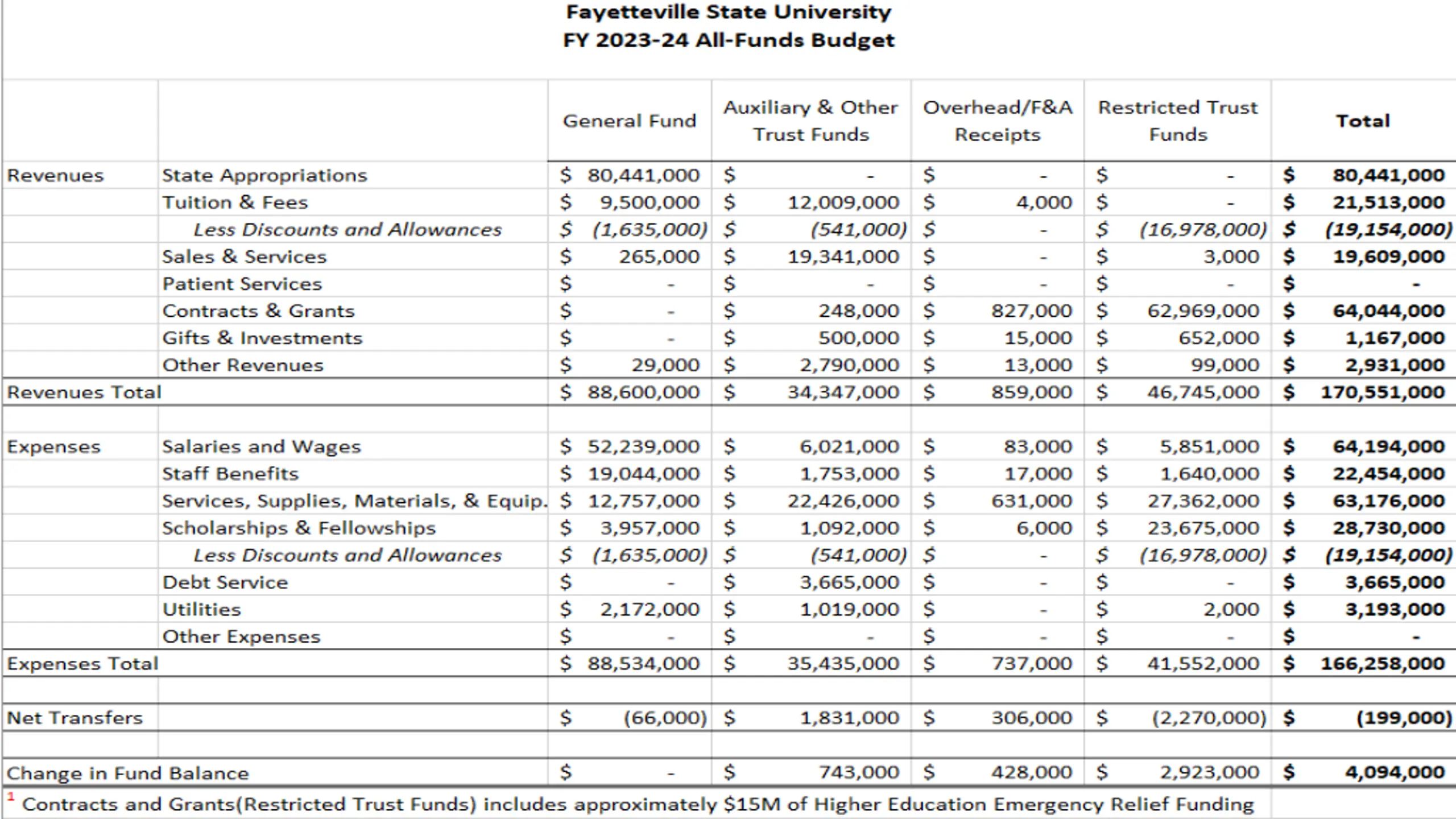Select Auxiliary other revenues 2,790,000
The width and height of the screenshot is (1456, 819).
pos(850,365)
